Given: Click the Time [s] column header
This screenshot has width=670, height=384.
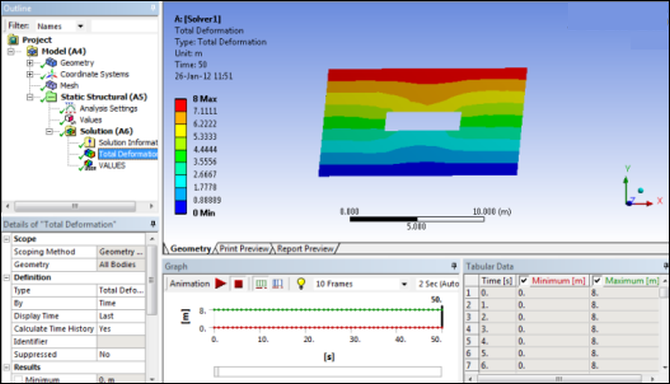Looking at the screenshot, I should (497, 281).
